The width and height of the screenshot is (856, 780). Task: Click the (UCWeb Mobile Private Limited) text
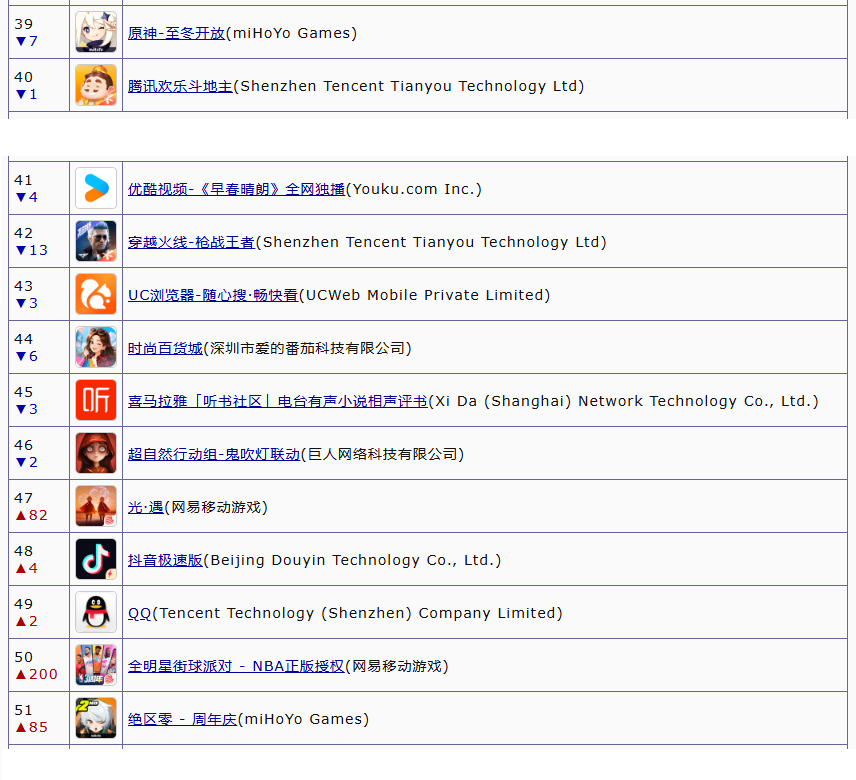425,295
